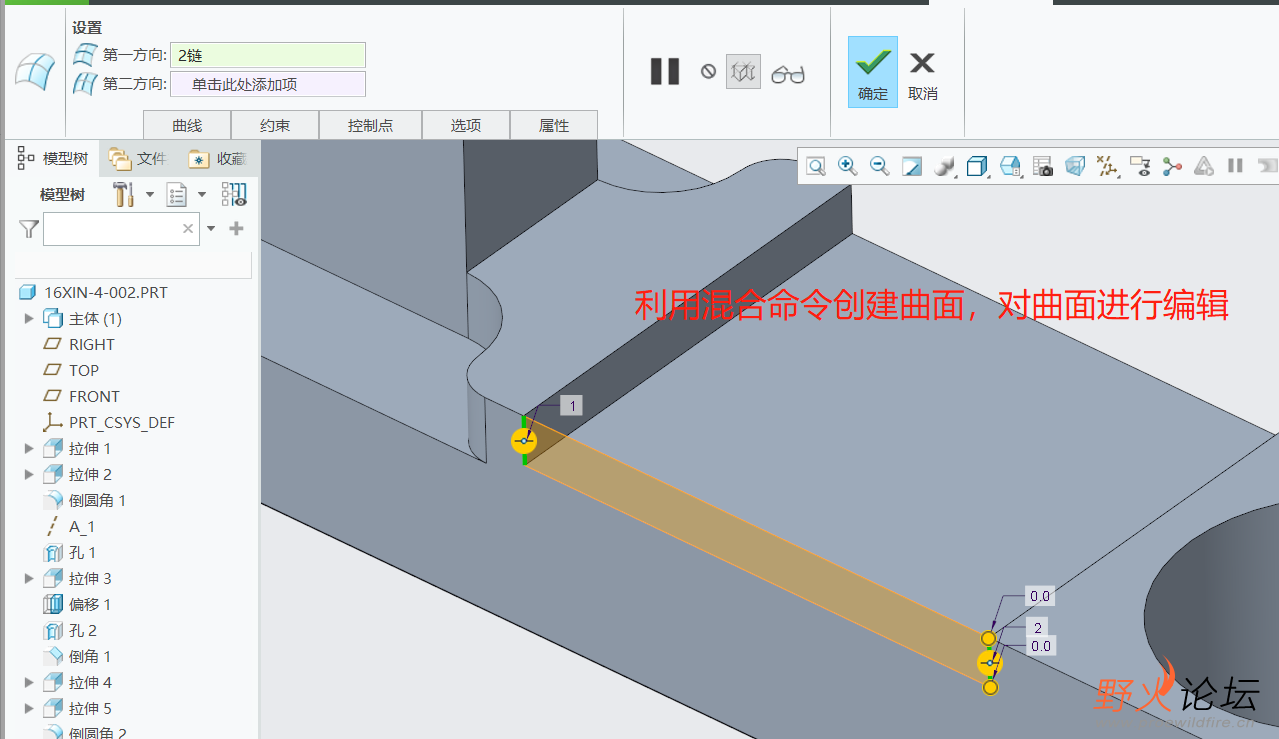Click the 第二方向 field 单击此处添加项
Image resolution: width=1279 pixels, height=739 pixels.
(268, 84)
